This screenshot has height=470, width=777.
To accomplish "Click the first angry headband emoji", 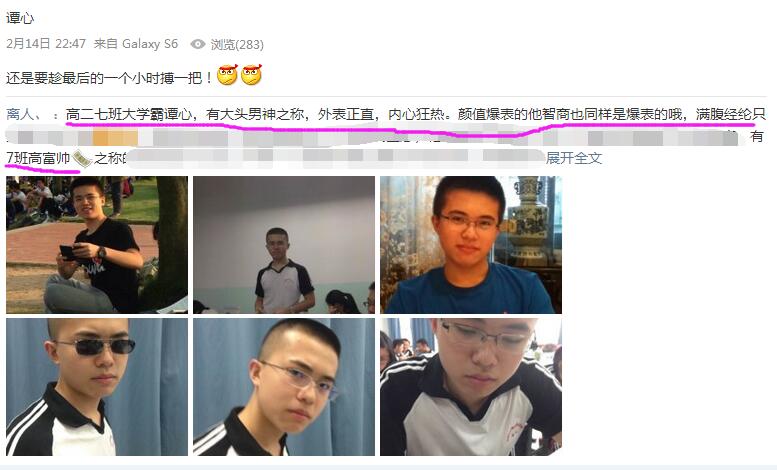I will (x=227, y=75).
